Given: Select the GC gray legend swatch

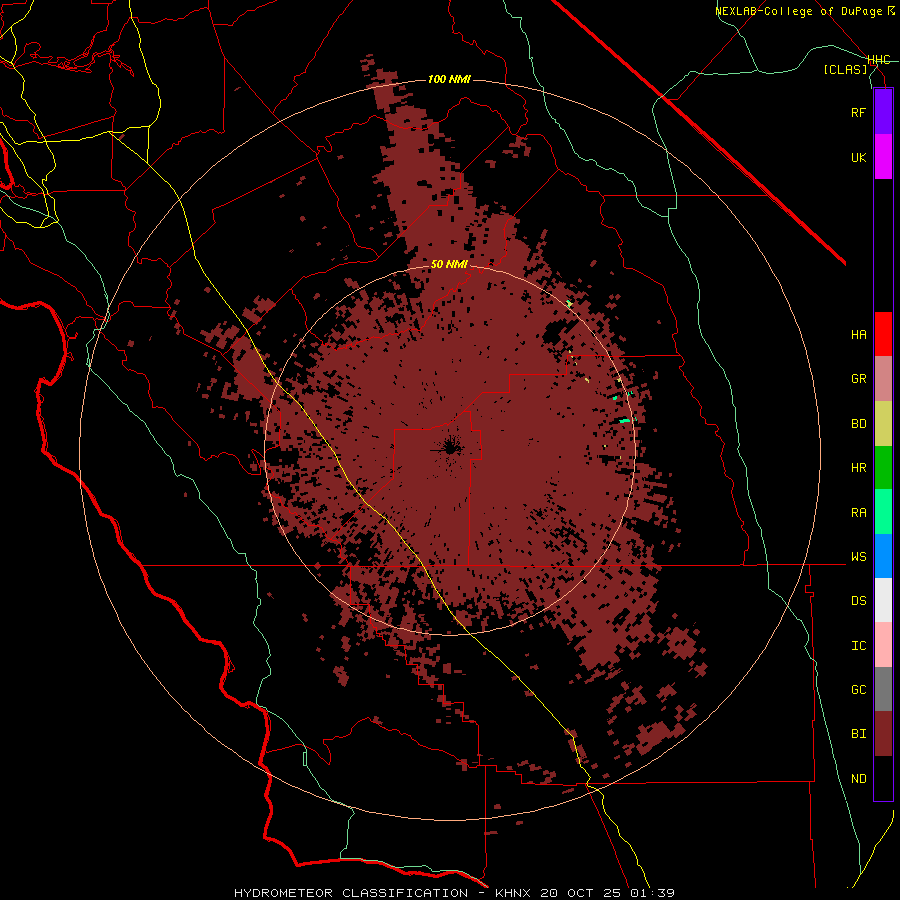Looking at the screenshot, I should point(883,689).
